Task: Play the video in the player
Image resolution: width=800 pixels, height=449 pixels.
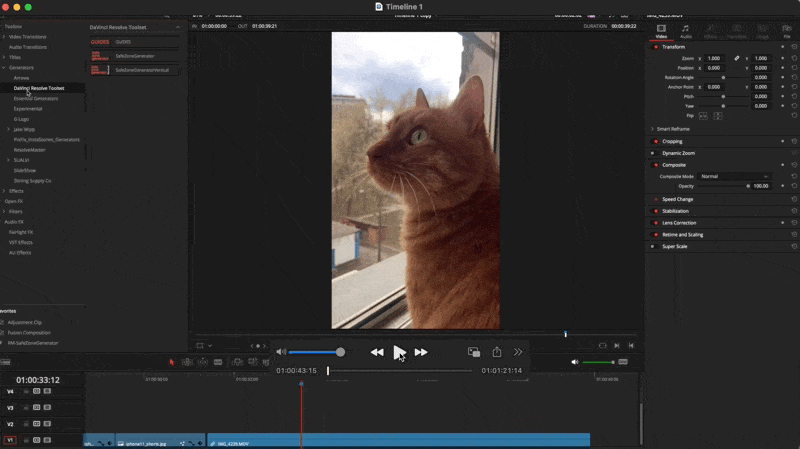Action: point(399,352)
